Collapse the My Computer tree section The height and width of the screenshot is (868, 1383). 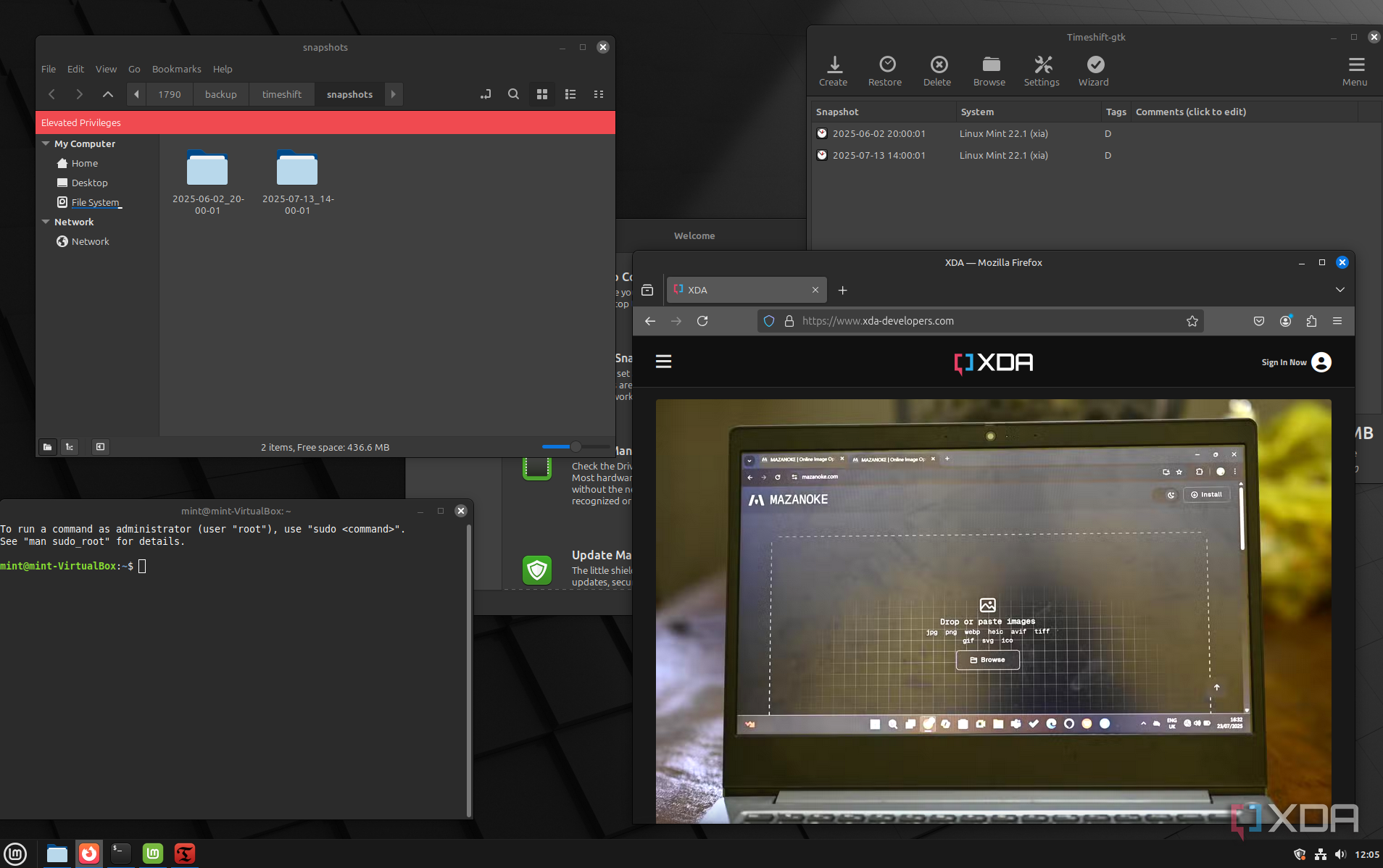(x=46, y=143)
